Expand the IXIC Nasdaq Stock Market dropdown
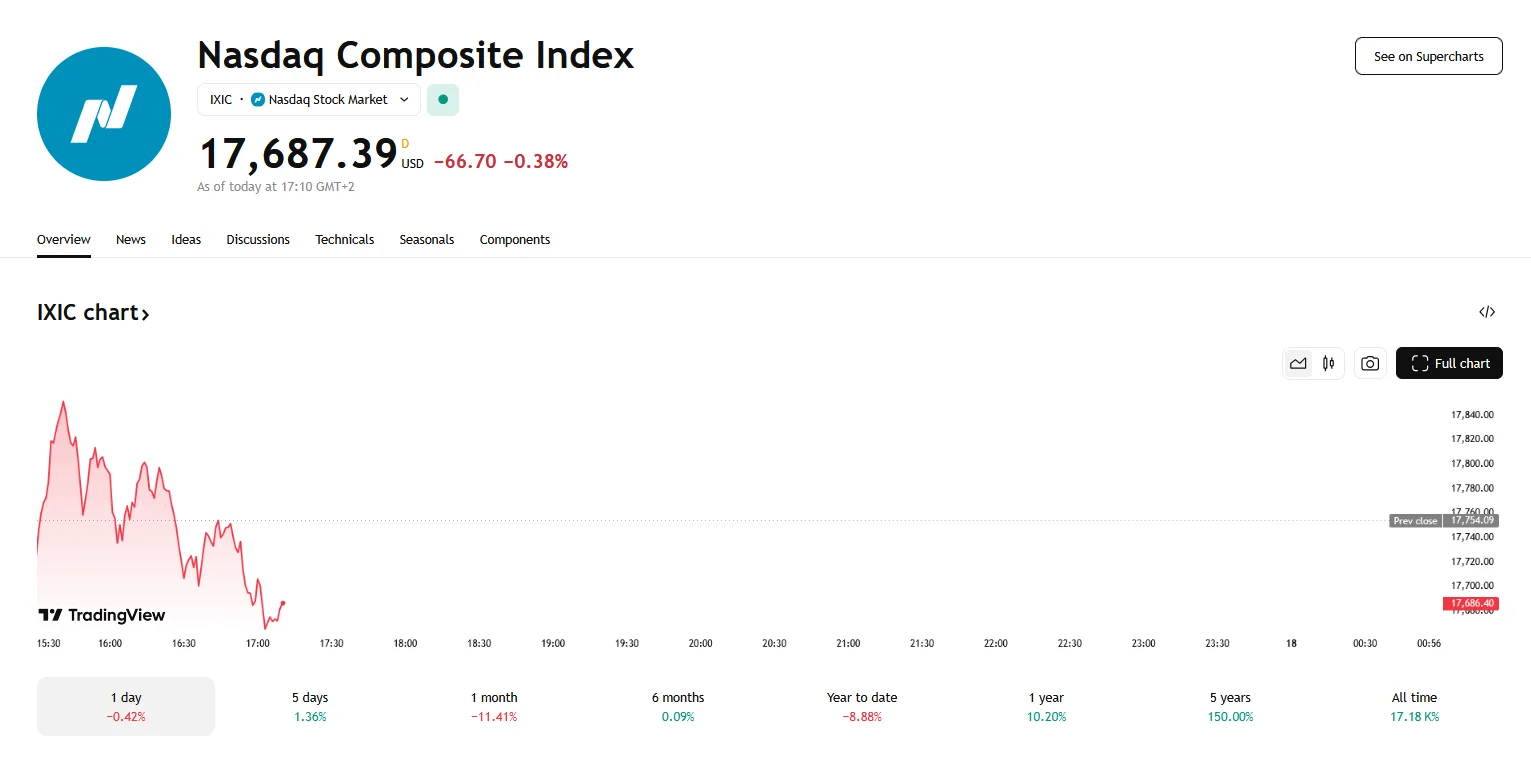Image resolution: width=1531 pixels, height=760 pixels. (x=309, y=100)
